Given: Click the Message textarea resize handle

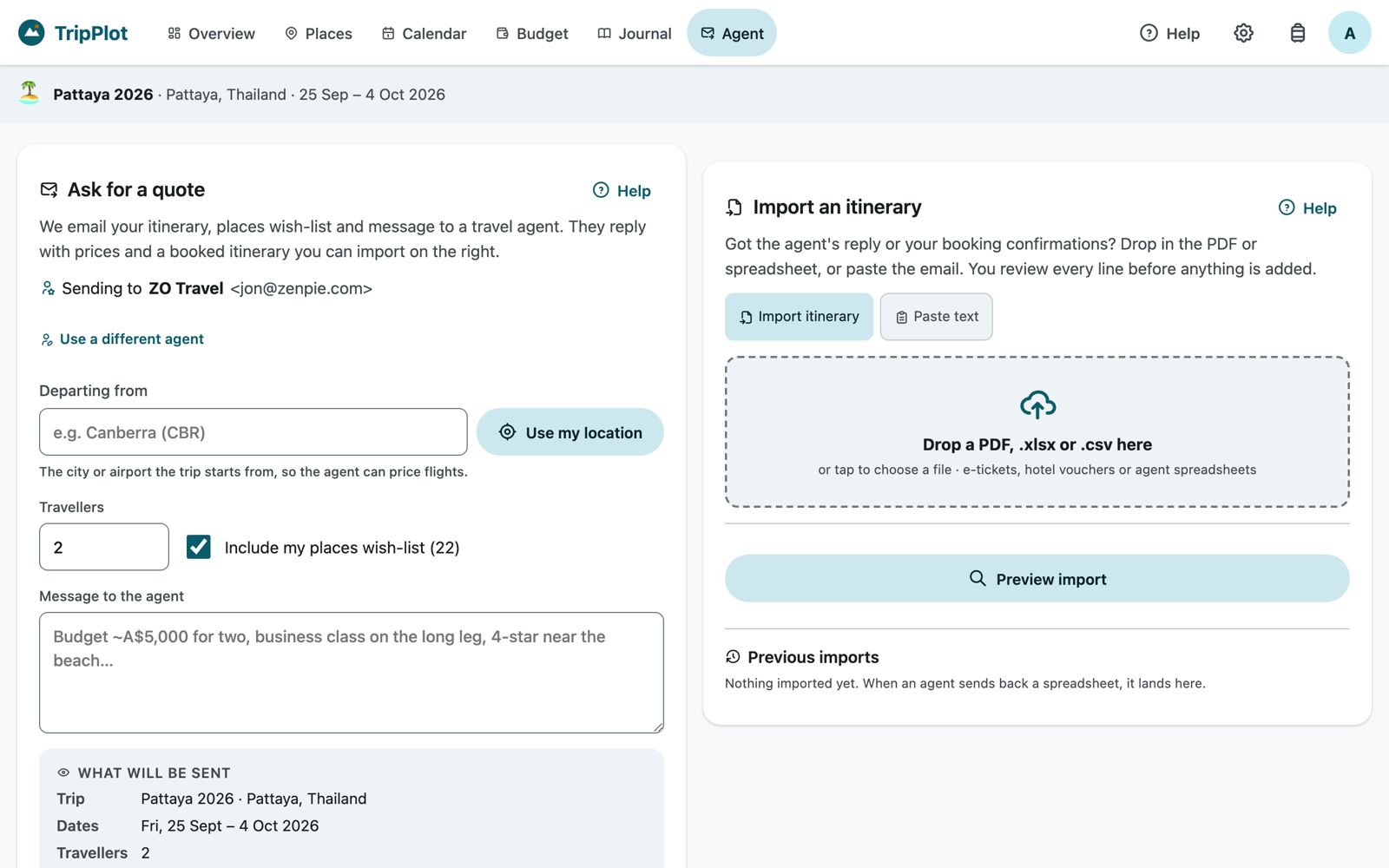Looking at the screenshot, I should [x=658, y=727].
